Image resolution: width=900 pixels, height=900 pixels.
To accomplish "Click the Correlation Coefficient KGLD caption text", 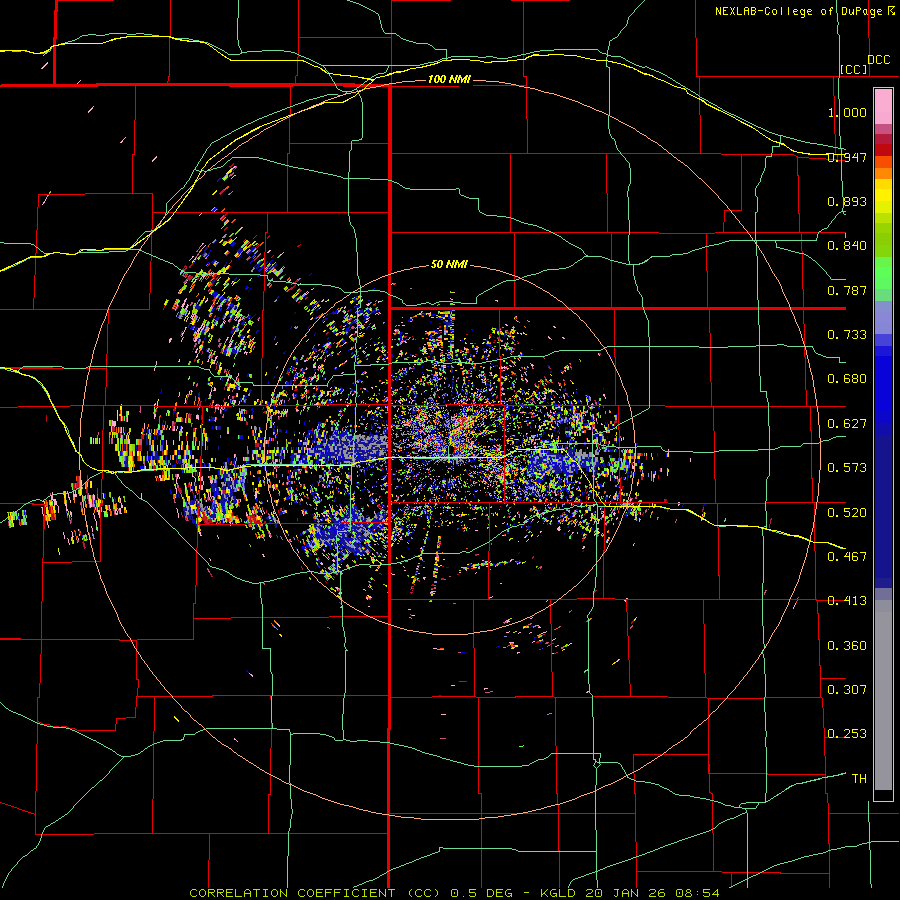I will pyautogui.click(x=454, y=893).
